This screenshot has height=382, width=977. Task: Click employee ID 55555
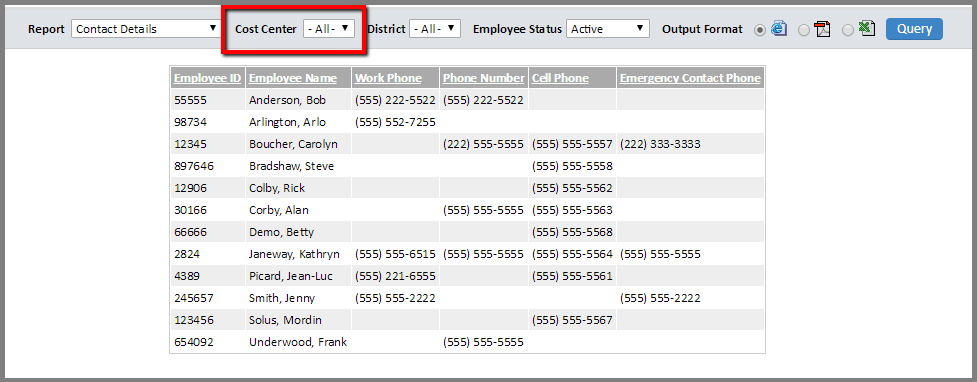pos(190,100)
